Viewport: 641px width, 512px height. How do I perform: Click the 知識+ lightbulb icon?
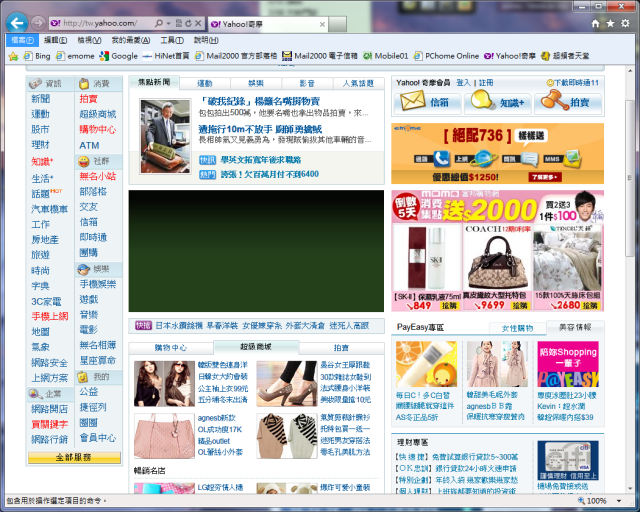click(x=482, y=99)
